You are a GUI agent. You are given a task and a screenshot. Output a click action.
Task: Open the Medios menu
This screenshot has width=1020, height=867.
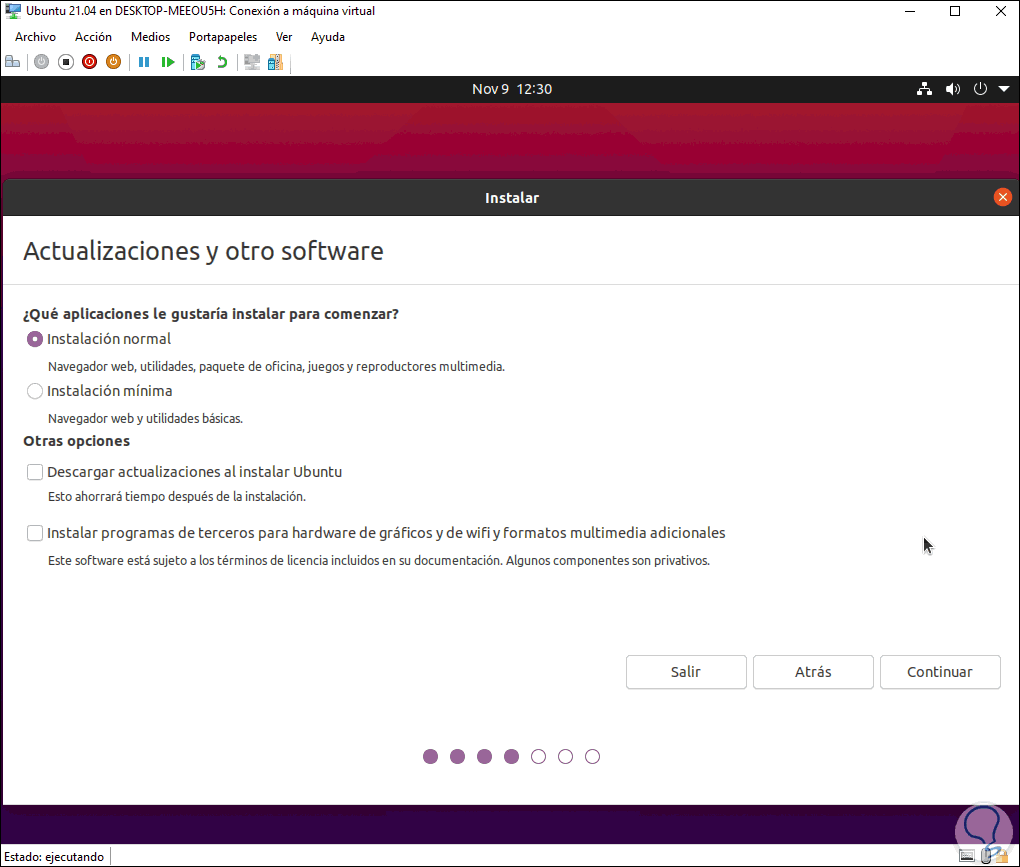tap(150, 37)
